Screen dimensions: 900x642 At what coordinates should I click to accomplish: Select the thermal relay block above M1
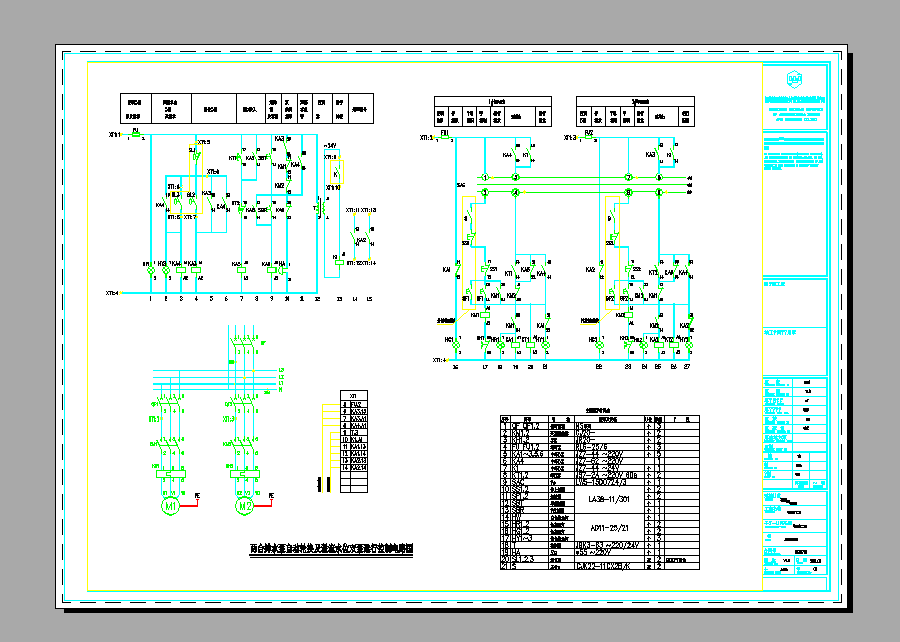(x=171, y=474)
